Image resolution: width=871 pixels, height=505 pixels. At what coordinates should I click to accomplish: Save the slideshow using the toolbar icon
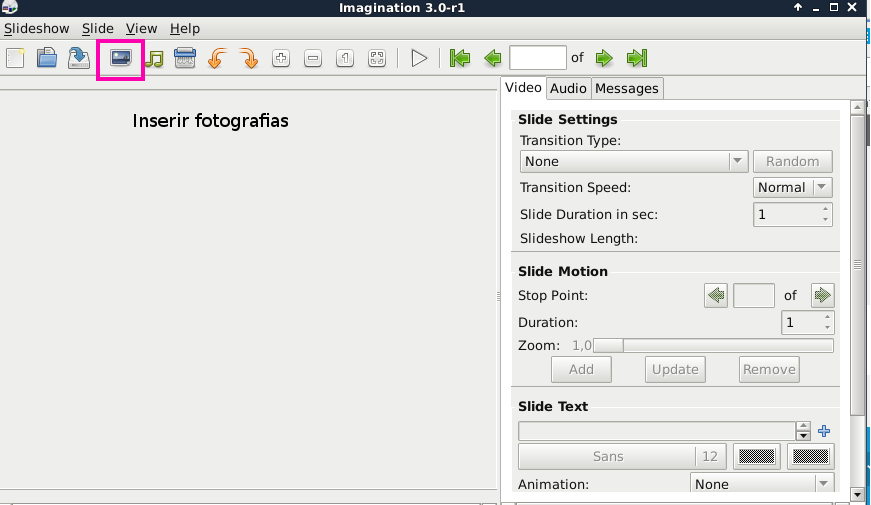pos(78,59)
